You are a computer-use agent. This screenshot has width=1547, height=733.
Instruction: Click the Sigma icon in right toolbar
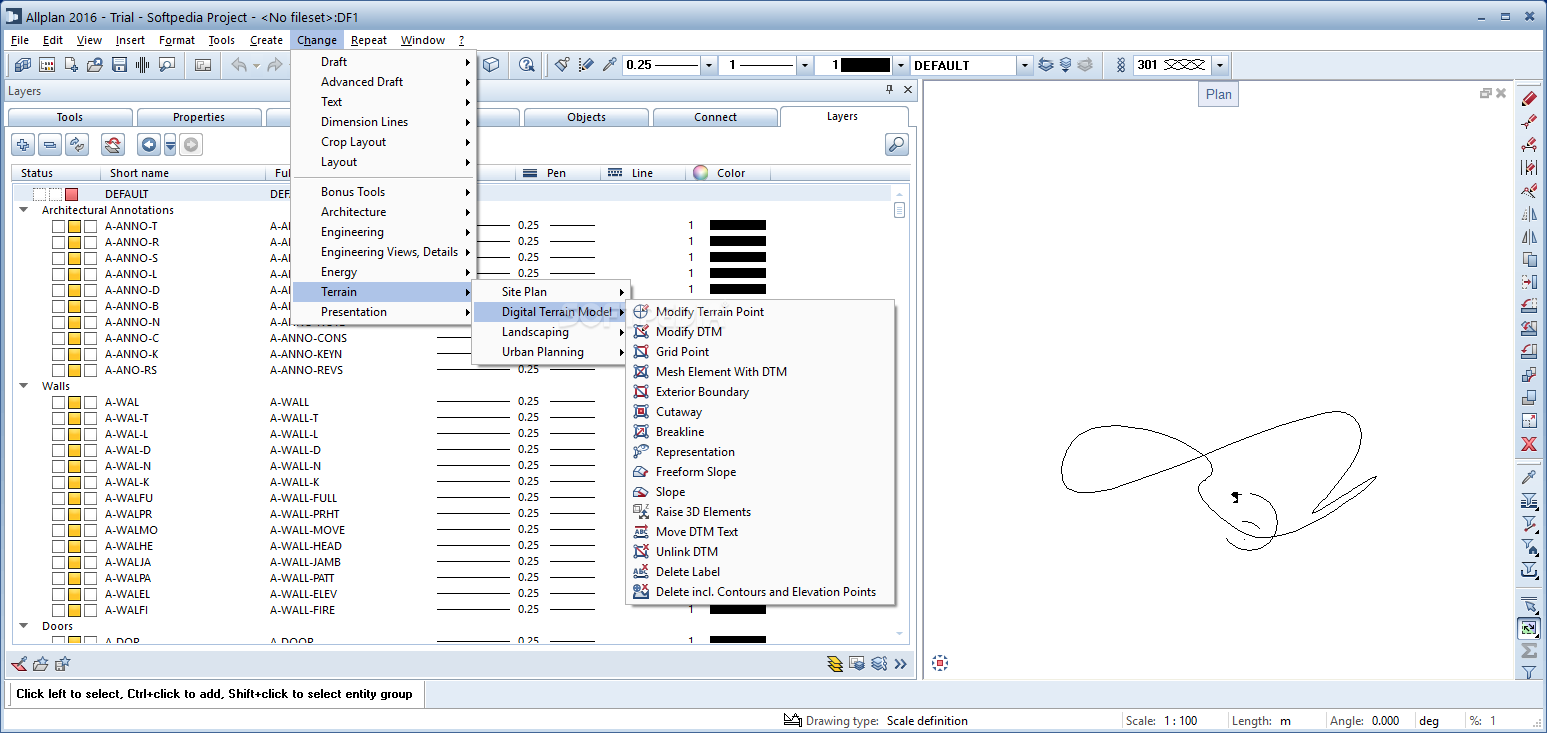(1529, 651)
